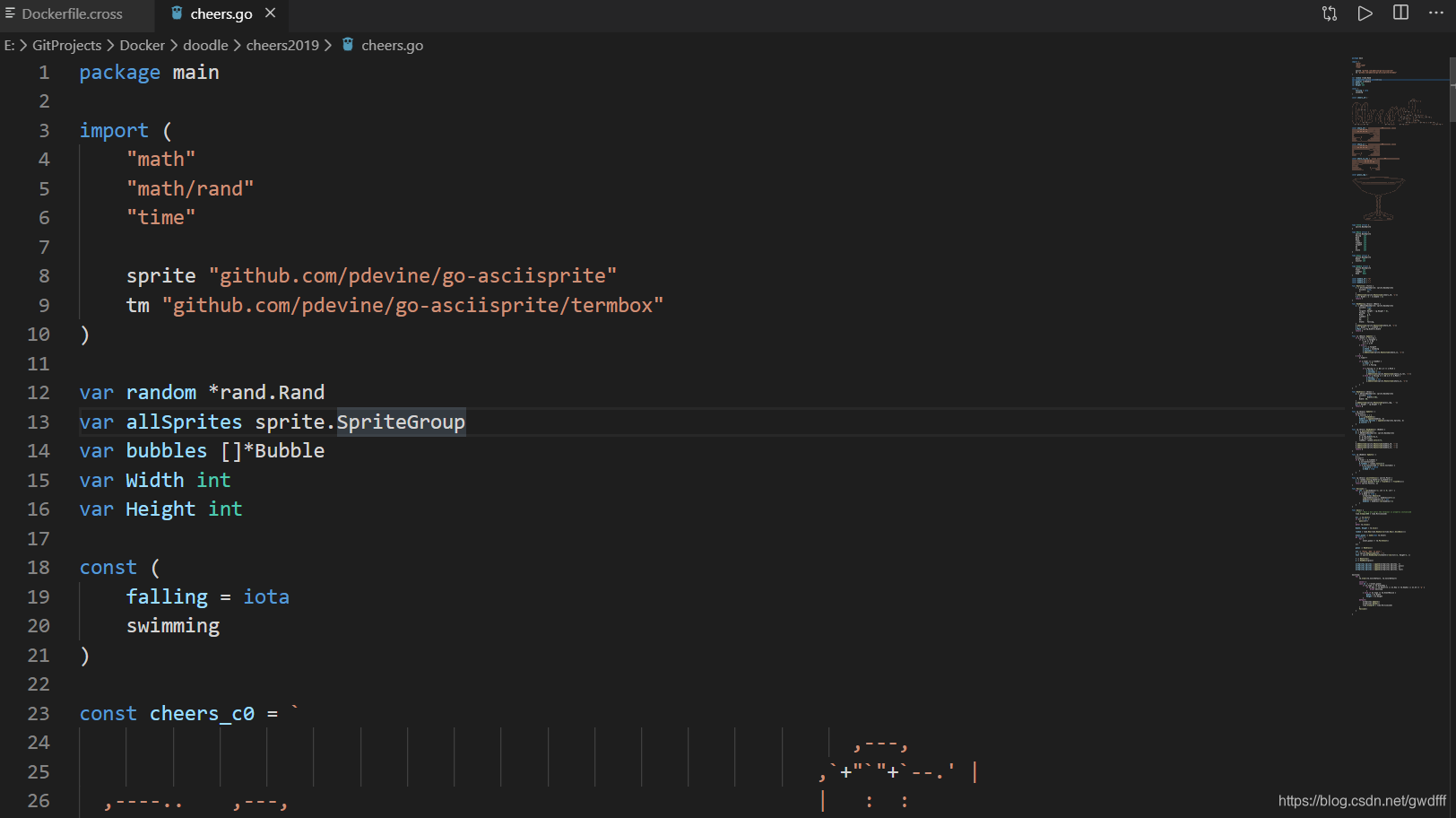The width and height of the screenshot is (1456, 818).
Task: Click the 'Height' variable name
Action: click(160, 509)
